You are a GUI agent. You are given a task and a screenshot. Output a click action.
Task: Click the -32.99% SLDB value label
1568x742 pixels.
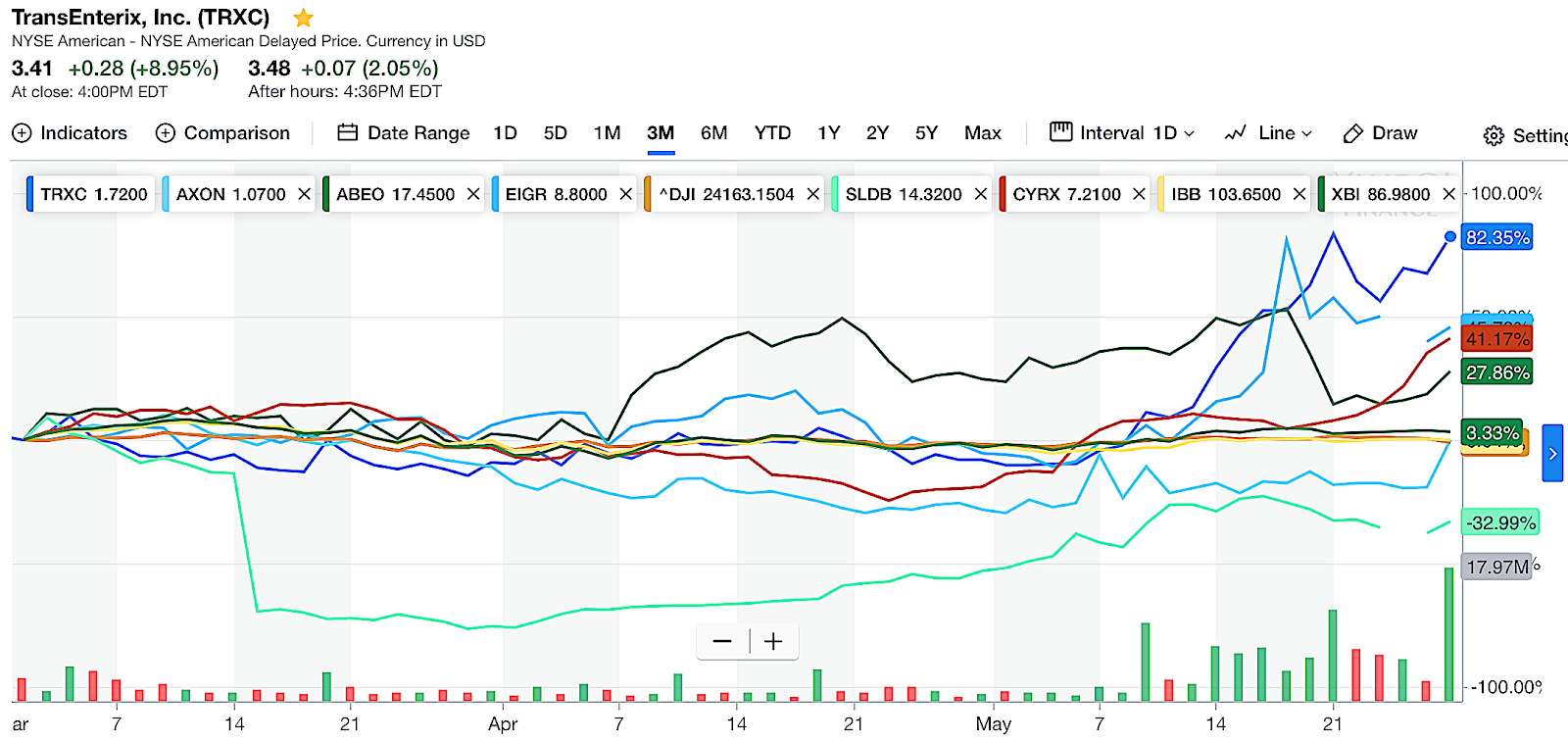click(x=1500, y=522)
